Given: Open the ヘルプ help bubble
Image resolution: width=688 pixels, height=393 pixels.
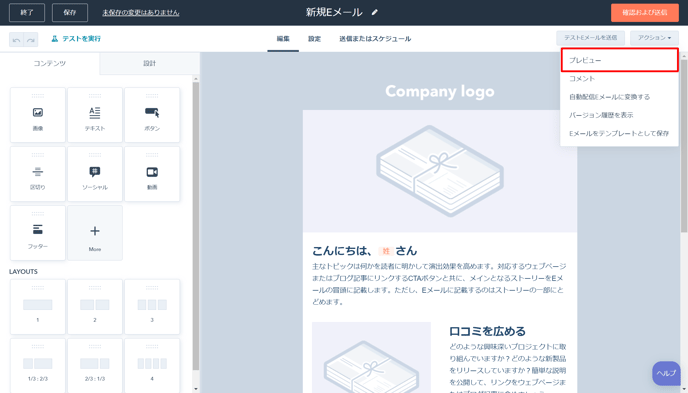Looking at the screenshot, I should coord(666,373).
